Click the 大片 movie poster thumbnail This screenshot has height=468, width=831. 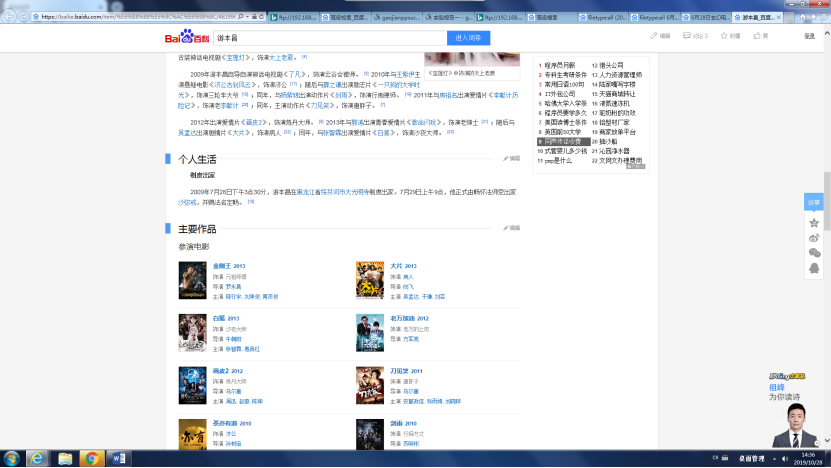point(370,280)
